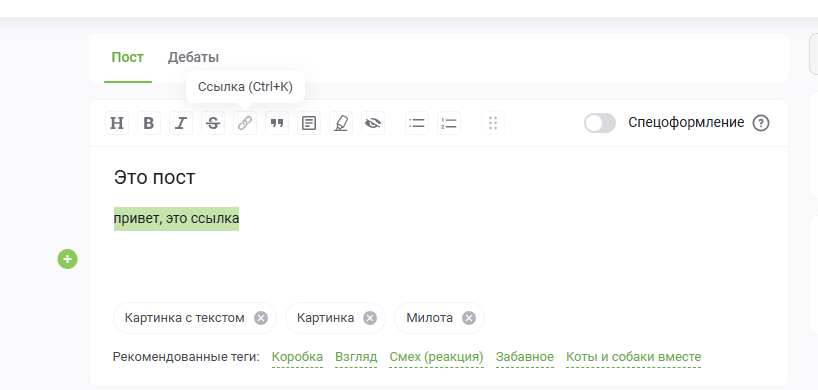Create a bulleted list
Screen dimensions: 818x390
[x=417, y=123]
